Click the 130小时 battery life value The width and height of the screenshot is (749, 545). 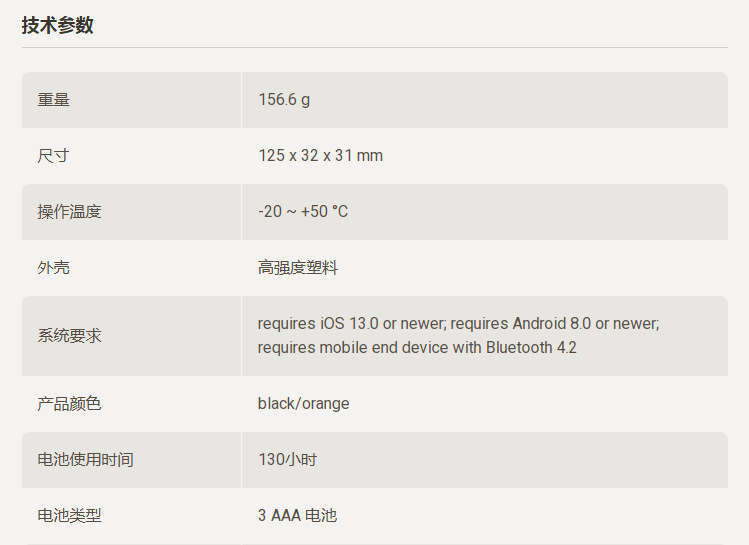(x=288, y=460)
